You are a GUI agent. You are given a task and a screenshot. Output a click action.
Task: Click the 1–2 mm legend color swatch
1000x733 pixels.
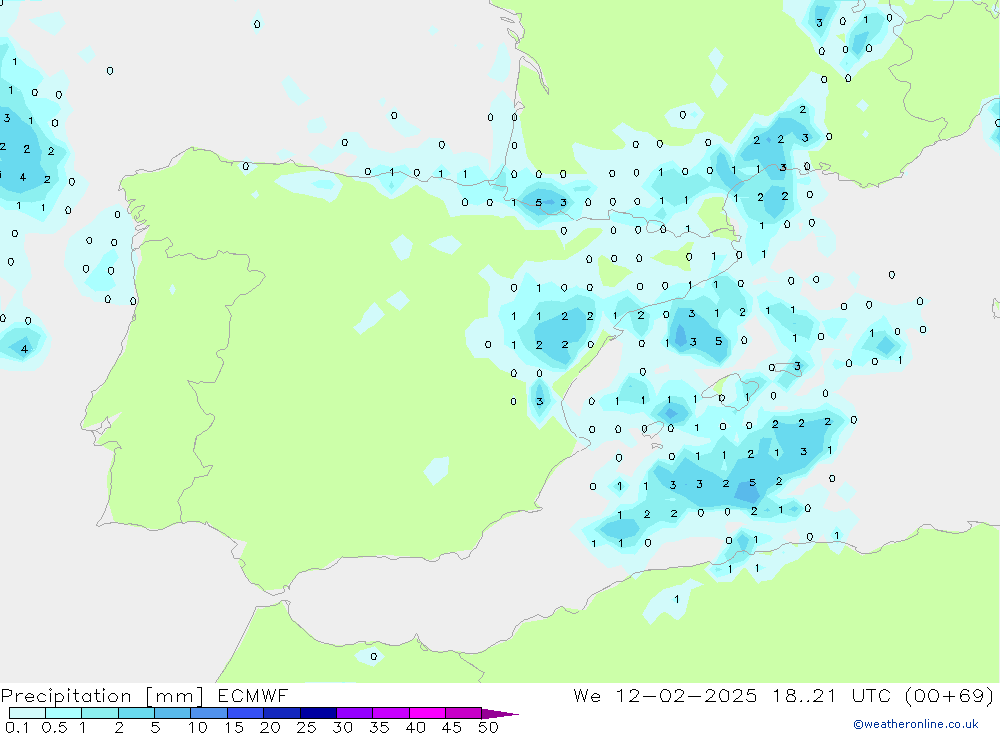coord(100,713)
